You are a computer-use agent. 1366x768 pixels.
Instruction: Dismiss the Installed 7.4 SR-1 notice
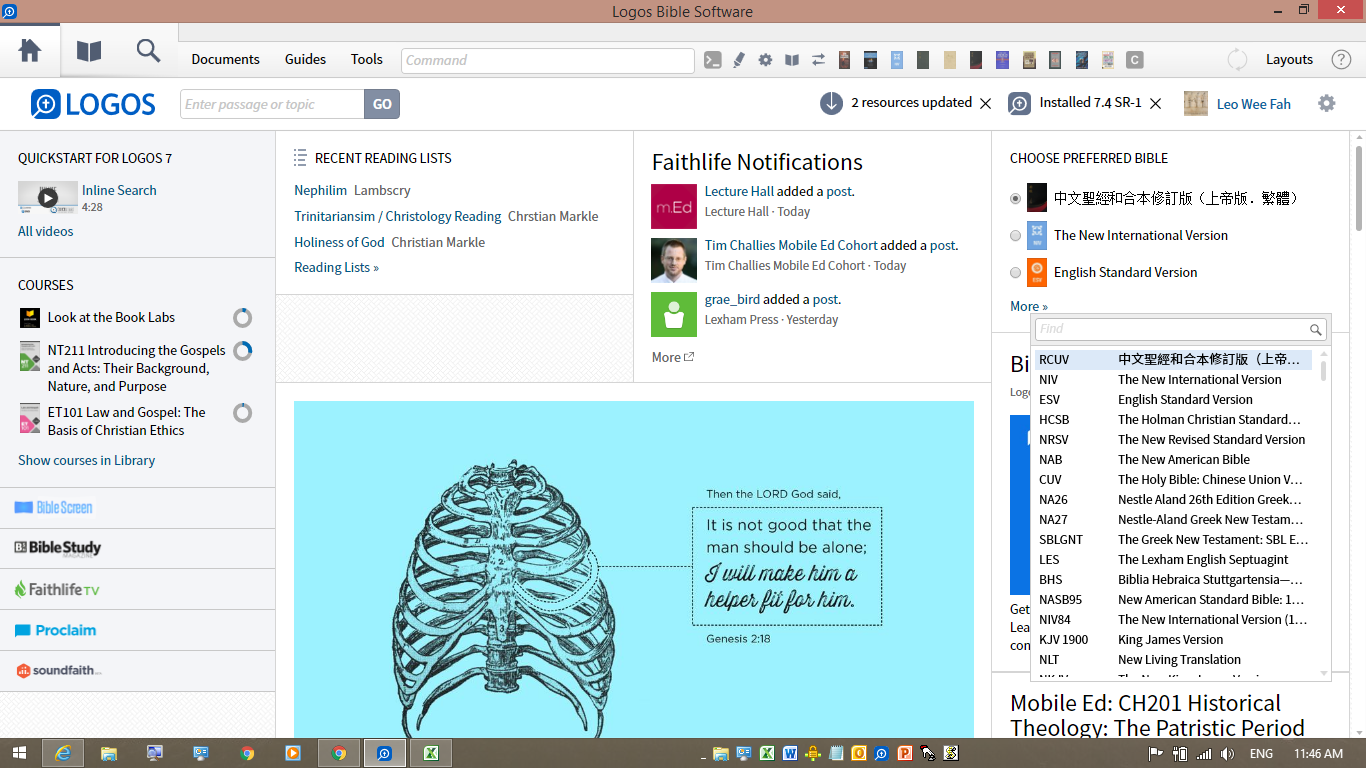1155,104
